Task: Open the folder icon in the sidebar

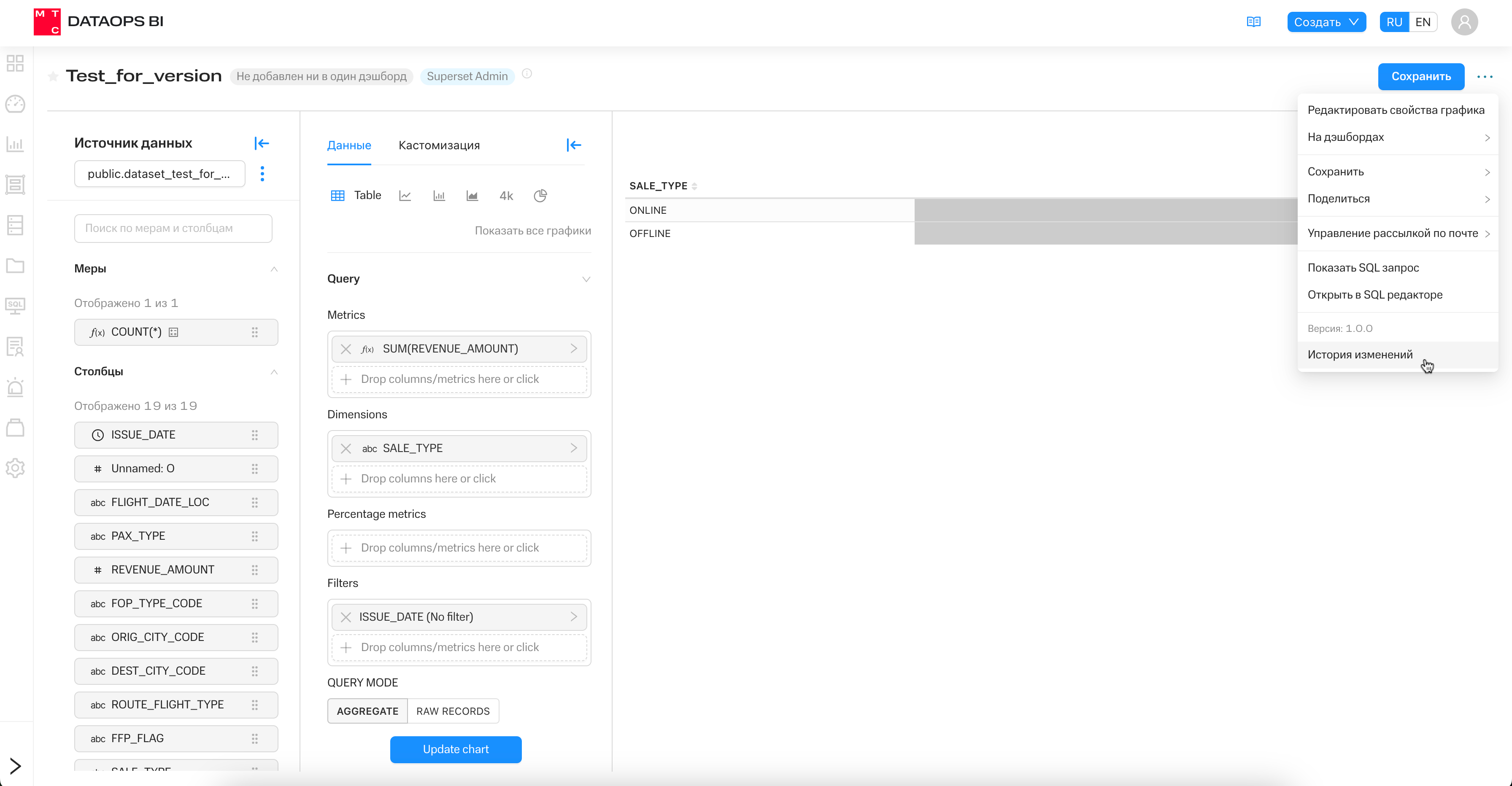Action: [x=15, y=266]
